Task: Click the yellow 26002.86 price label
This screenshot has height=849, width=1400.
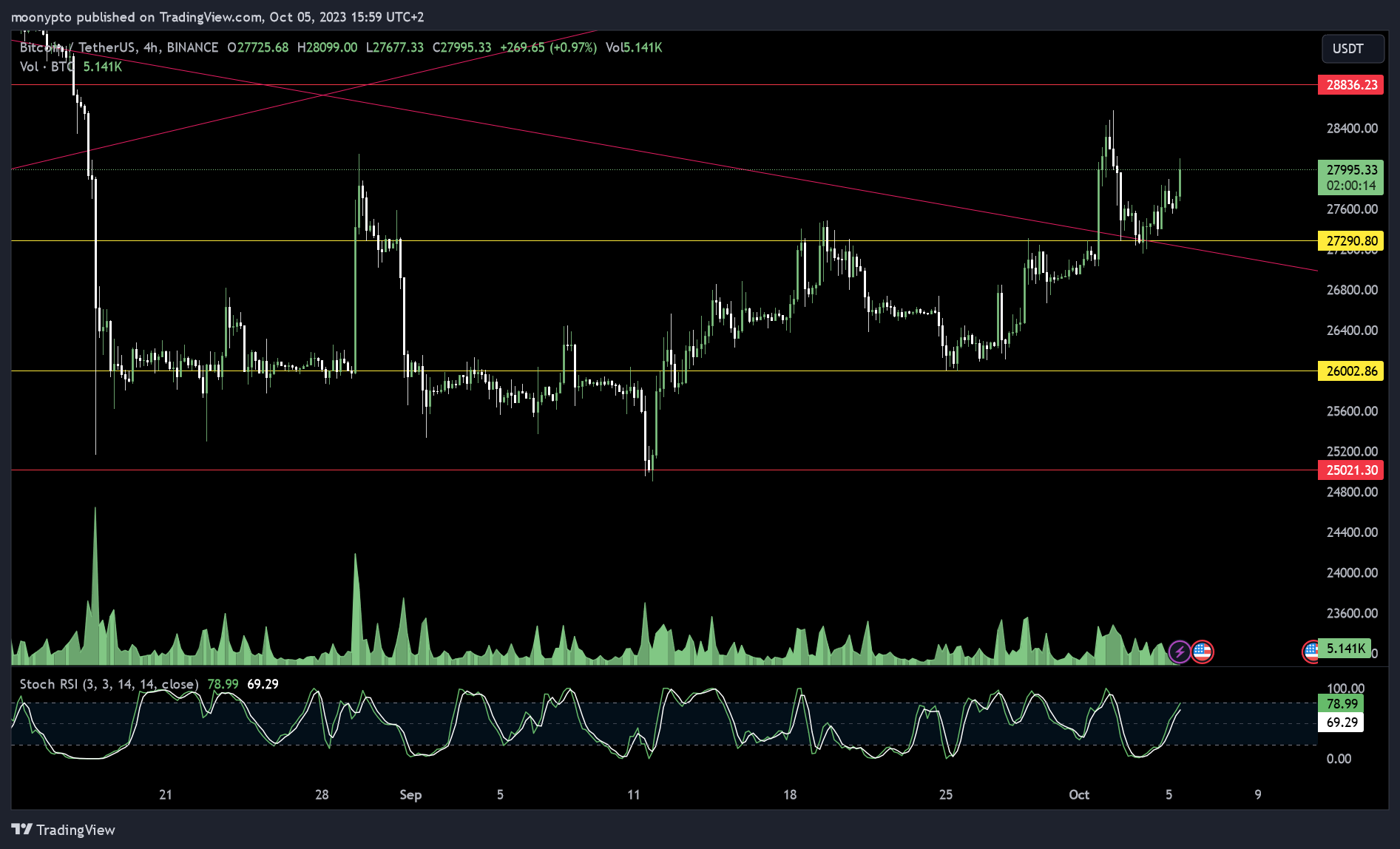Action: pos(1351,371)
